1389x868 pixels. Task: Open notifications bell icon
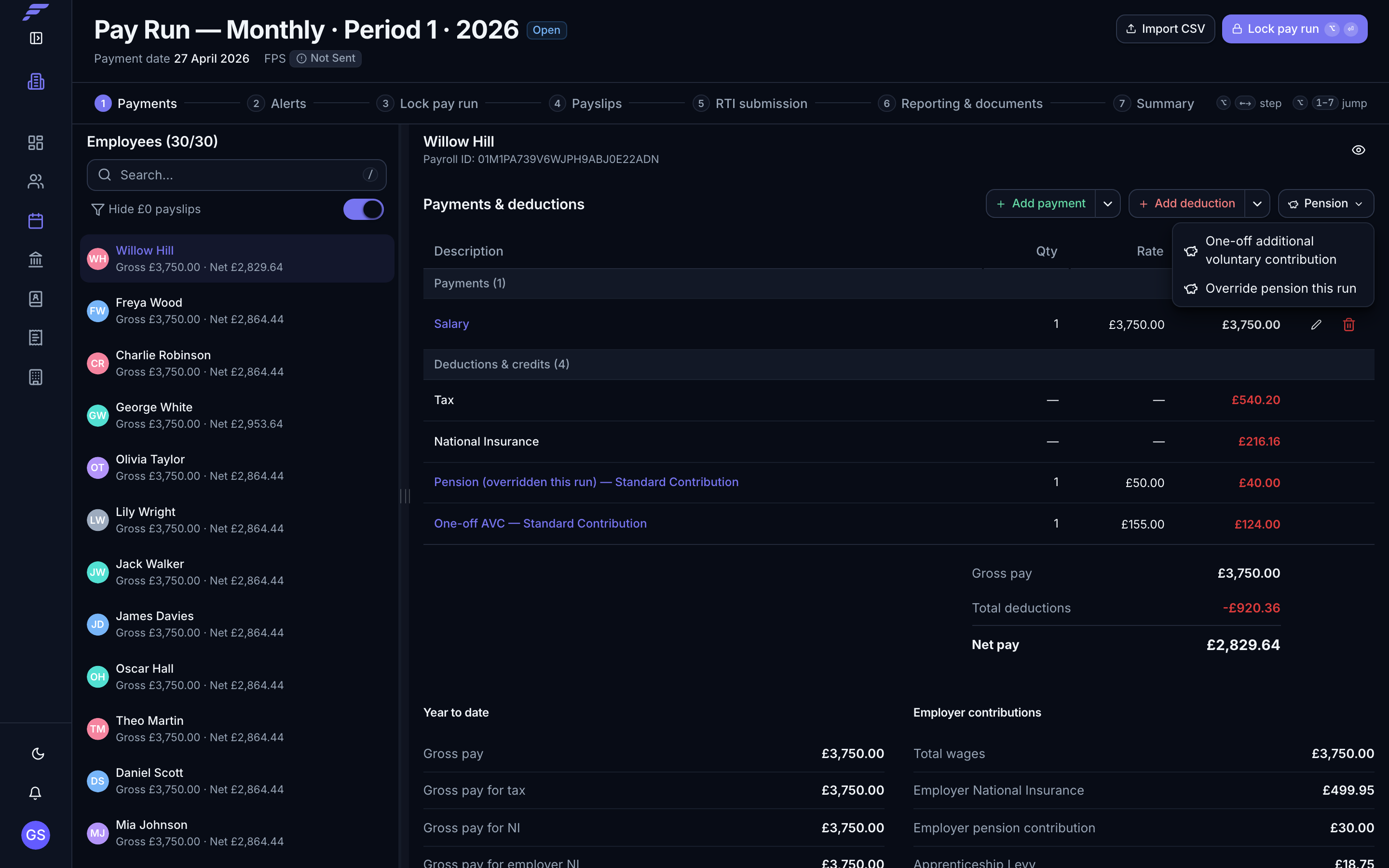coord(36,793)
